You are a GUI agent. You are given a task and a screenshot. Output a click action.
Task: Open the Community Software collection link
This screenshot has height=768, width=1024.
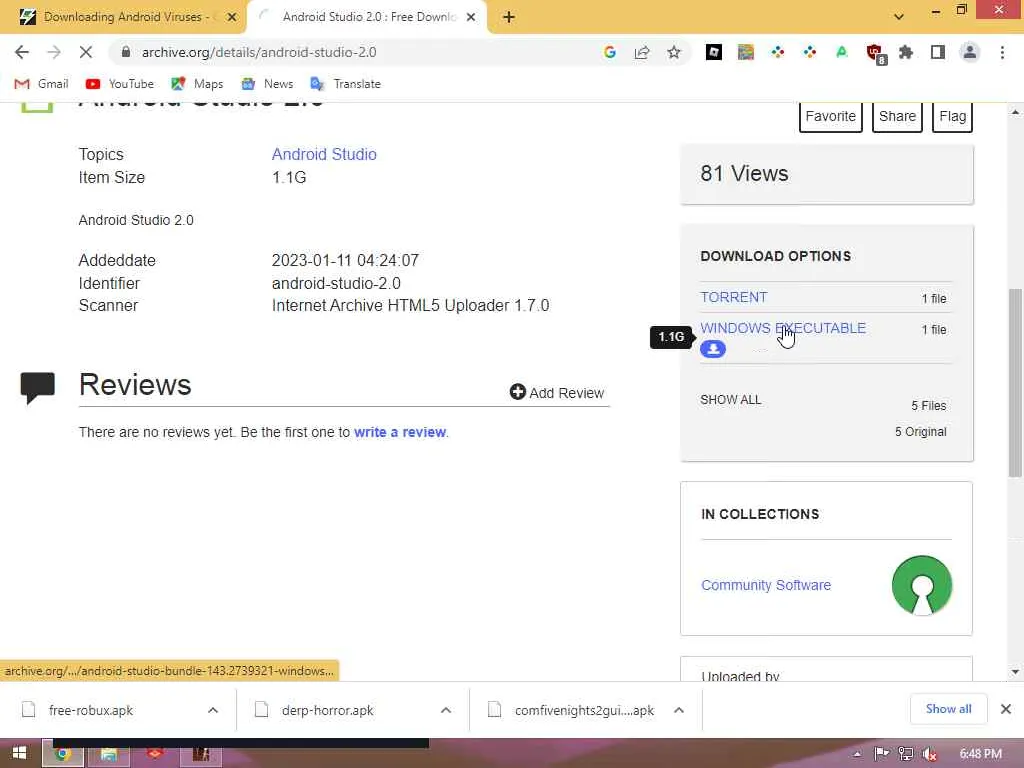[766, 585]
